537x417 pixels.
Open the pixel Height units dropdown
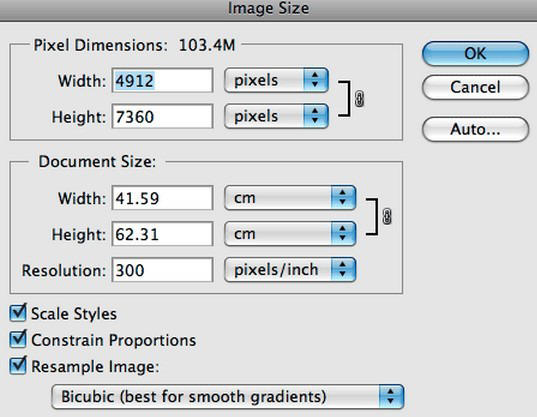(x=276, y=116)
